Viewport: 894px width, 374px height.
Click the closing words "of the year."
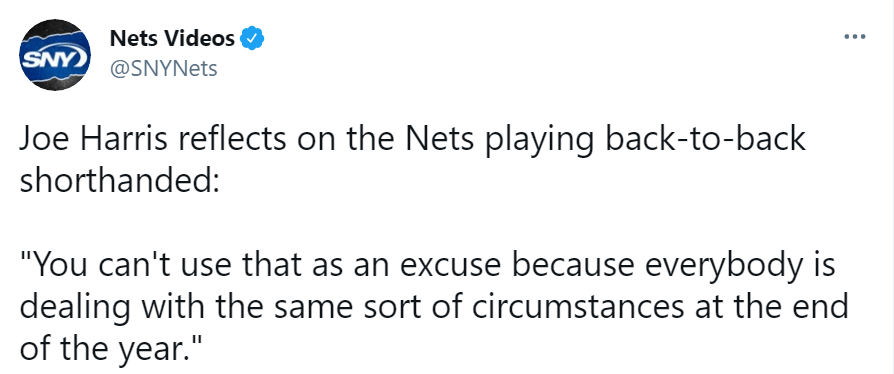[111, 349]
